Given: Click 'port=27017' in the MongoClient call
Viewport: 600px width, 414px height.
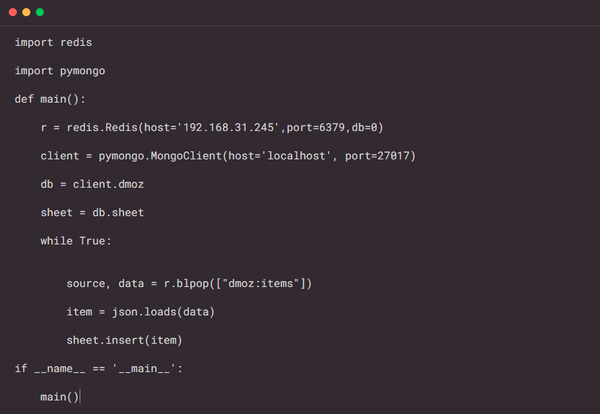Looking at the screenshot, I should (x=377, y=156).
